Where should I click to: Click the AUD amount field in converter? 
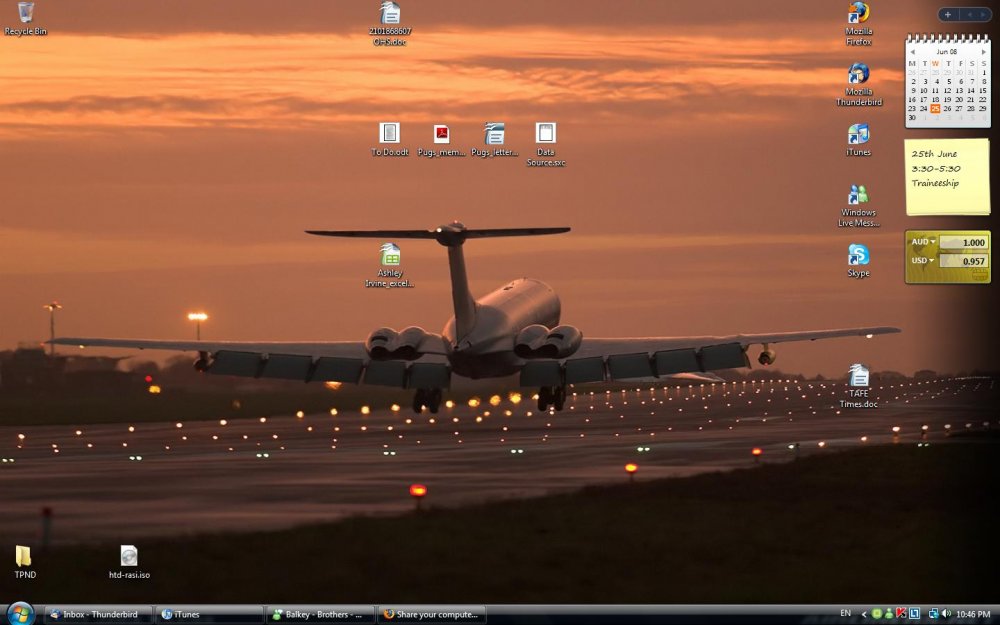[x=963, y=242]
